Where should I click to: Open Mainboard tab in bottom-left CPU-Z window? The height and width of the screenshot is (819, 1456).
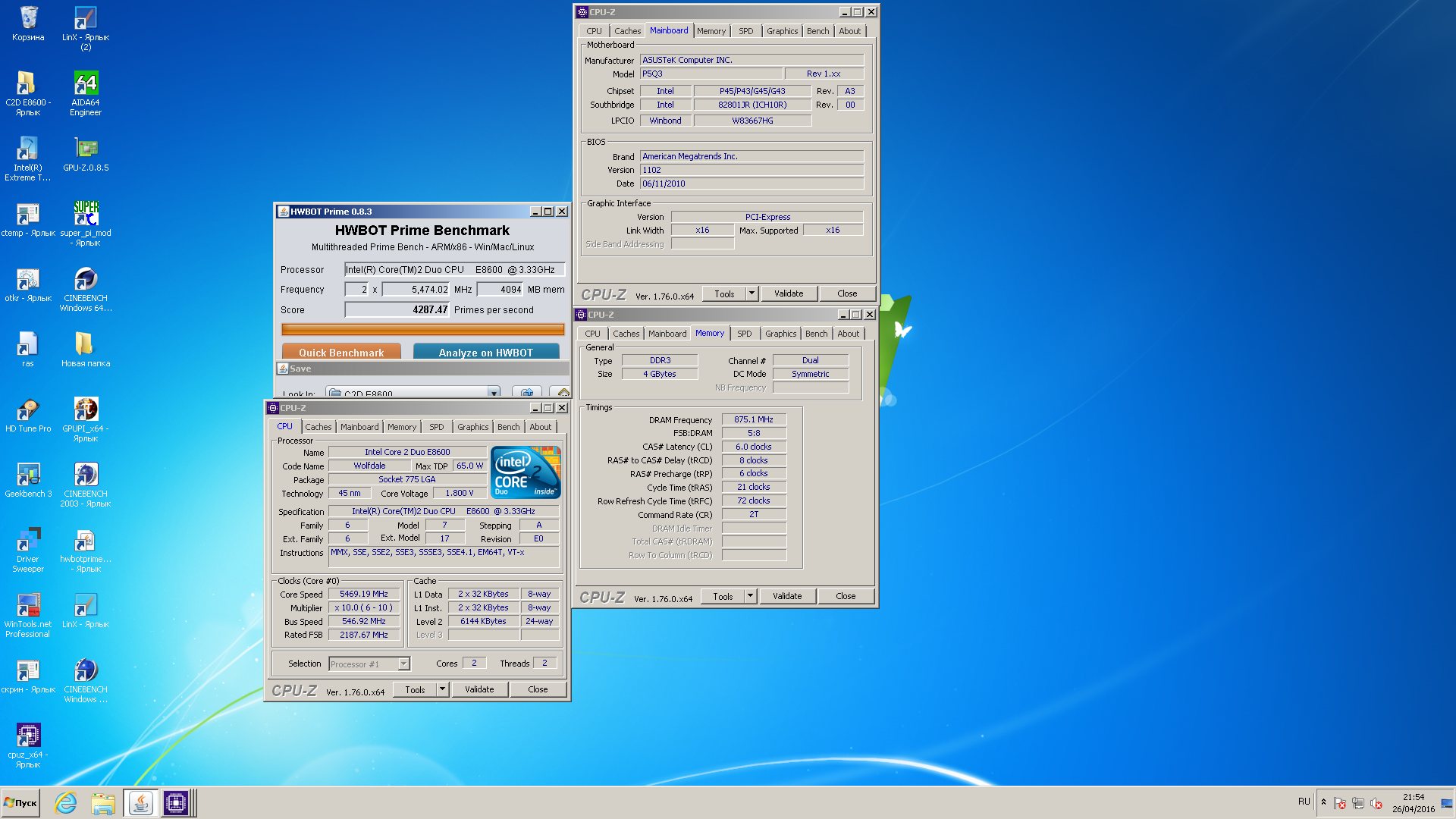coord(359,427)
